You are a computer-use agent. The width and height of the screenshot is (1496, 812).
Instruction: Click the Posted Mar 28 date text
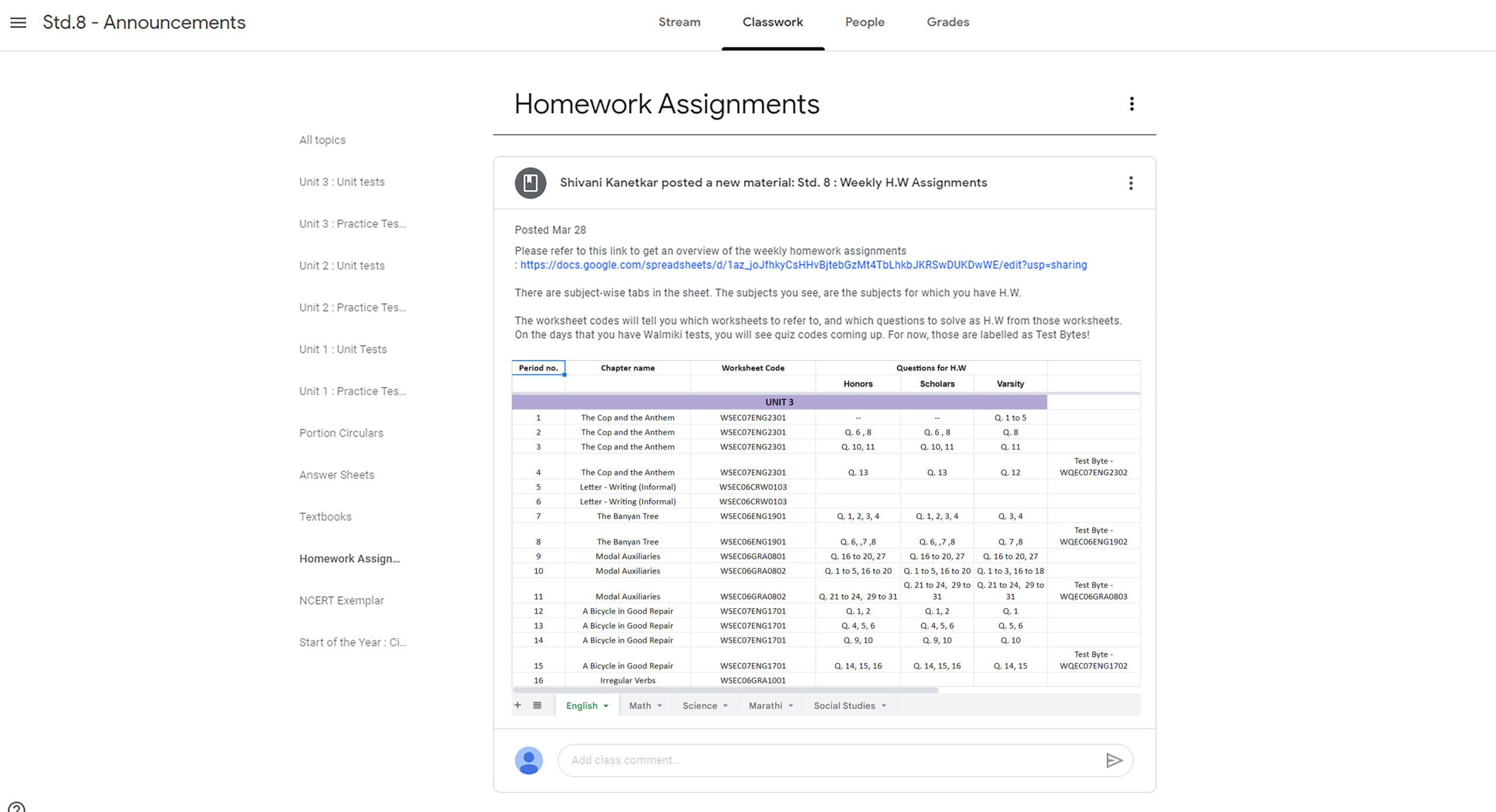pos(550,230)
